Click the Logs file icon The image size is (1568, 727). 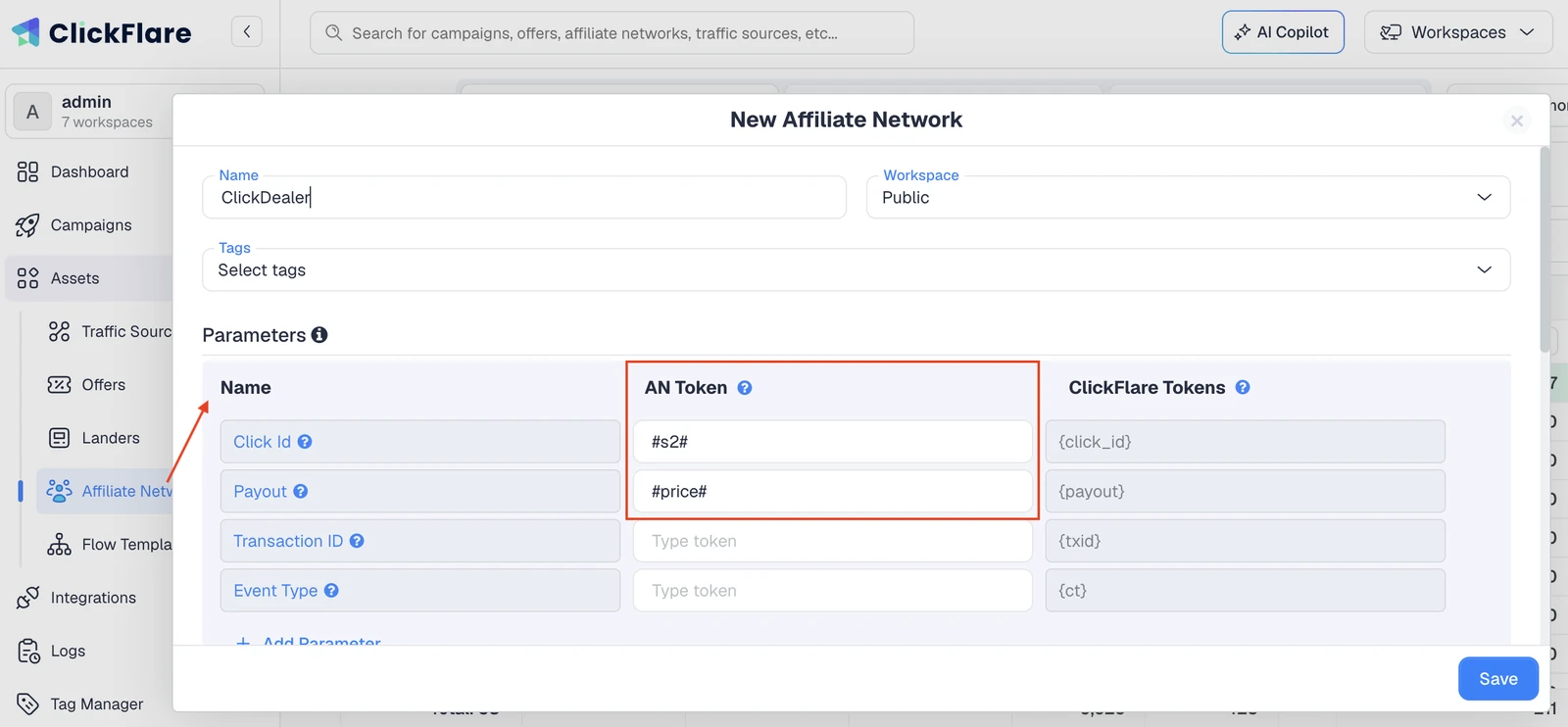point(28,651)
